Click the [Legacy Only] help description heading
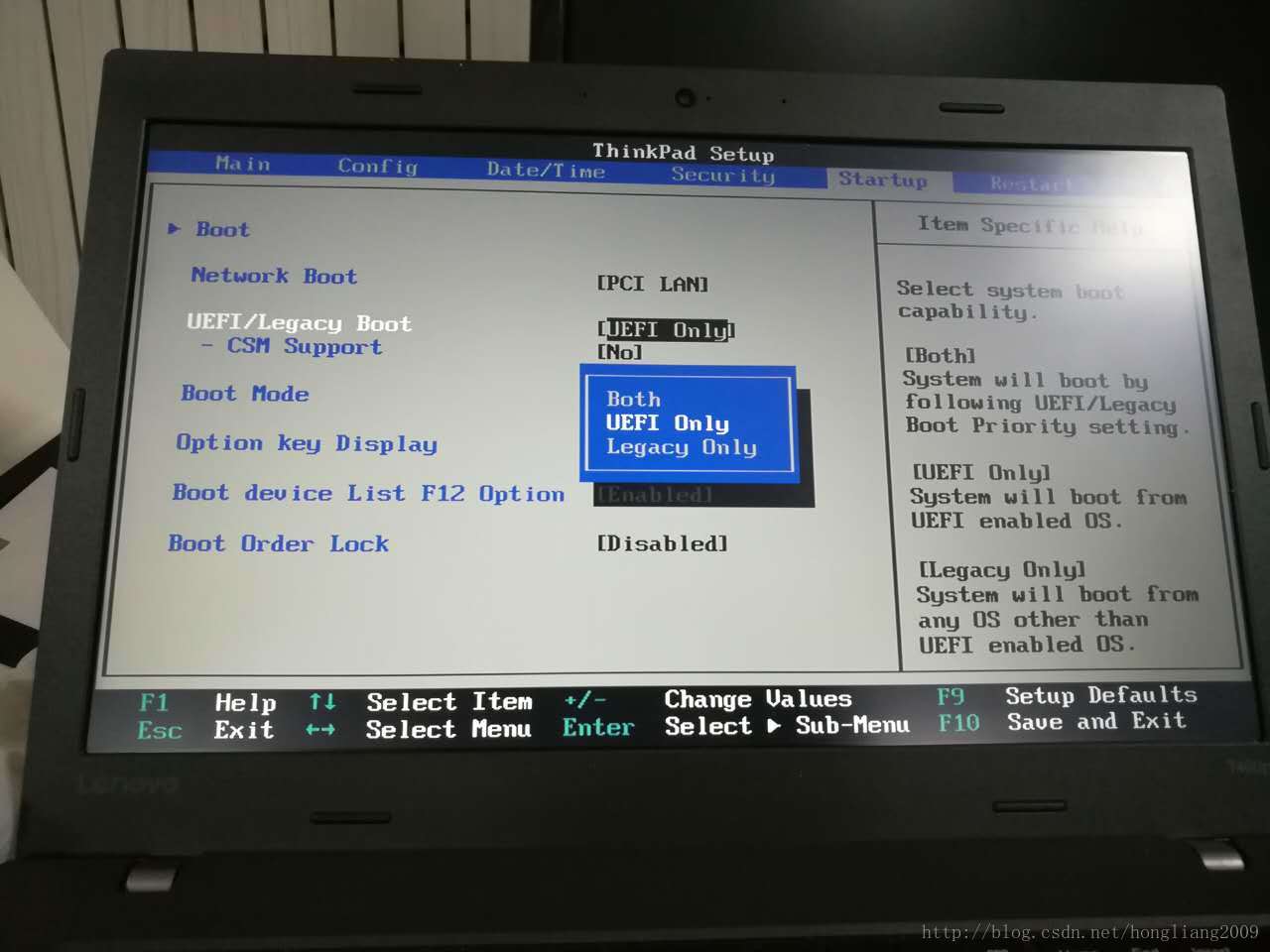Viewport: 1270px width, 952px height. [1002, 569]
